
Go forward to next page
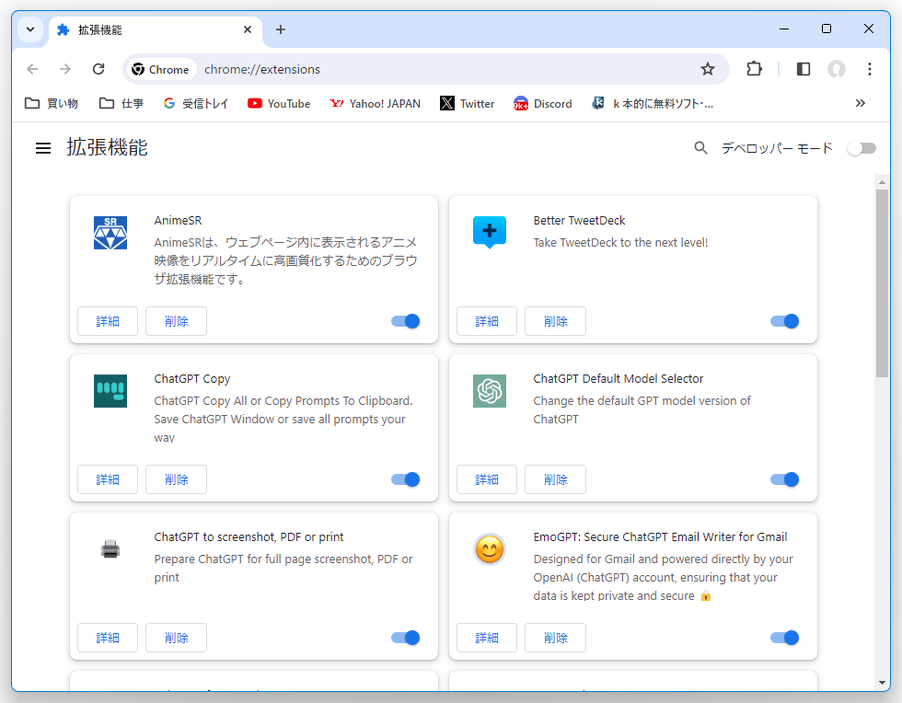pyautogui.click(x=65, y=69)
